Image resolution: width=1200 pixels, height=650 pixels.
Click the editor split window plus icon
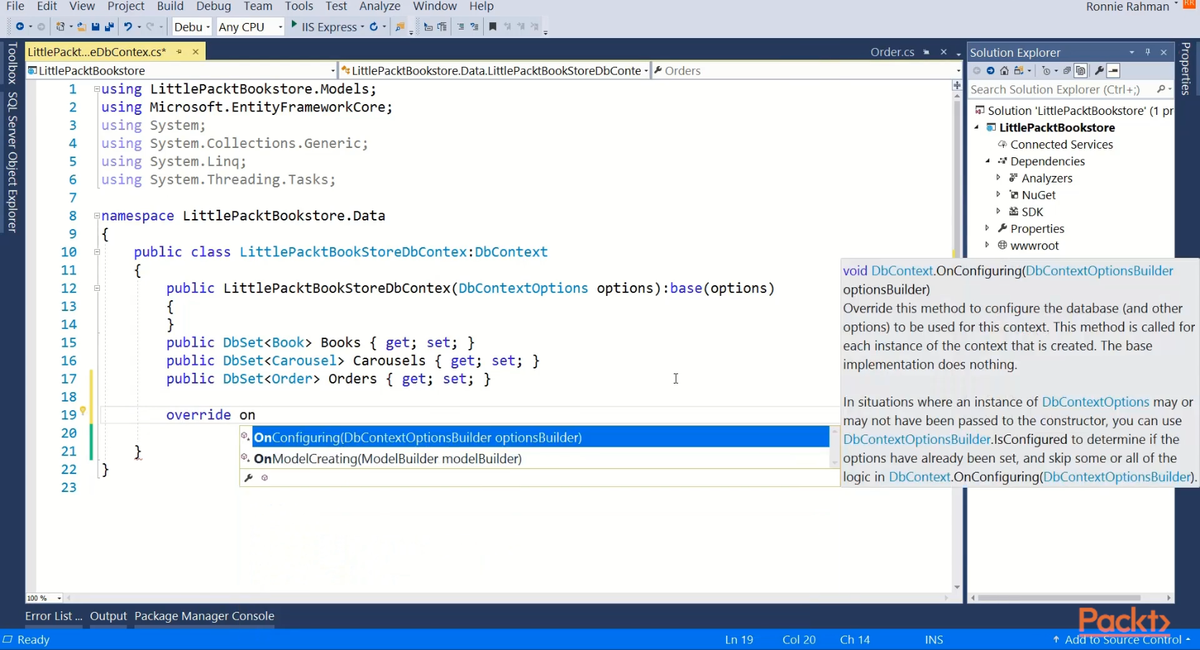(957, 87)
